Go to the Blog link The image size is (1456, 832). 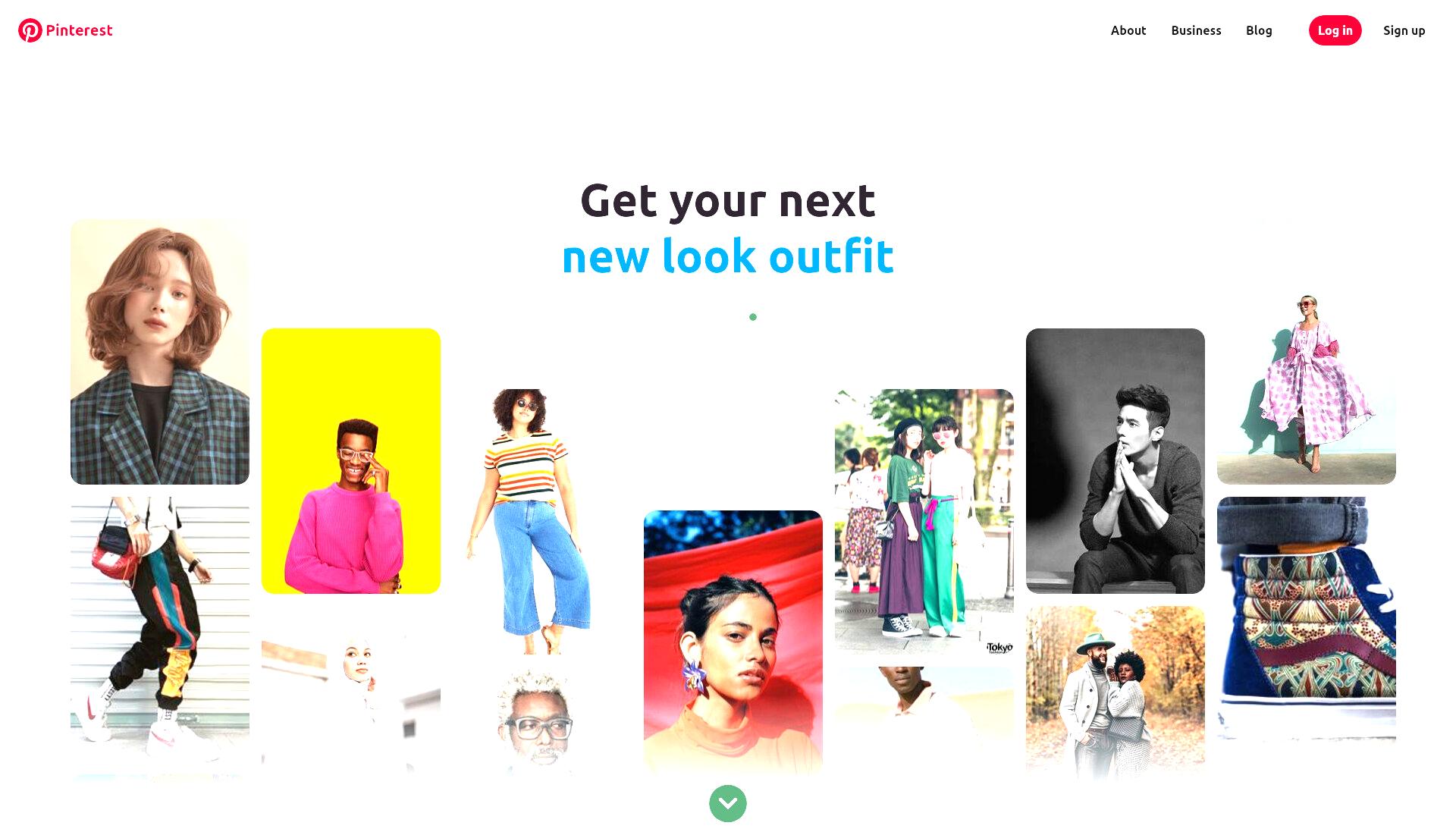click(1259, 30)
